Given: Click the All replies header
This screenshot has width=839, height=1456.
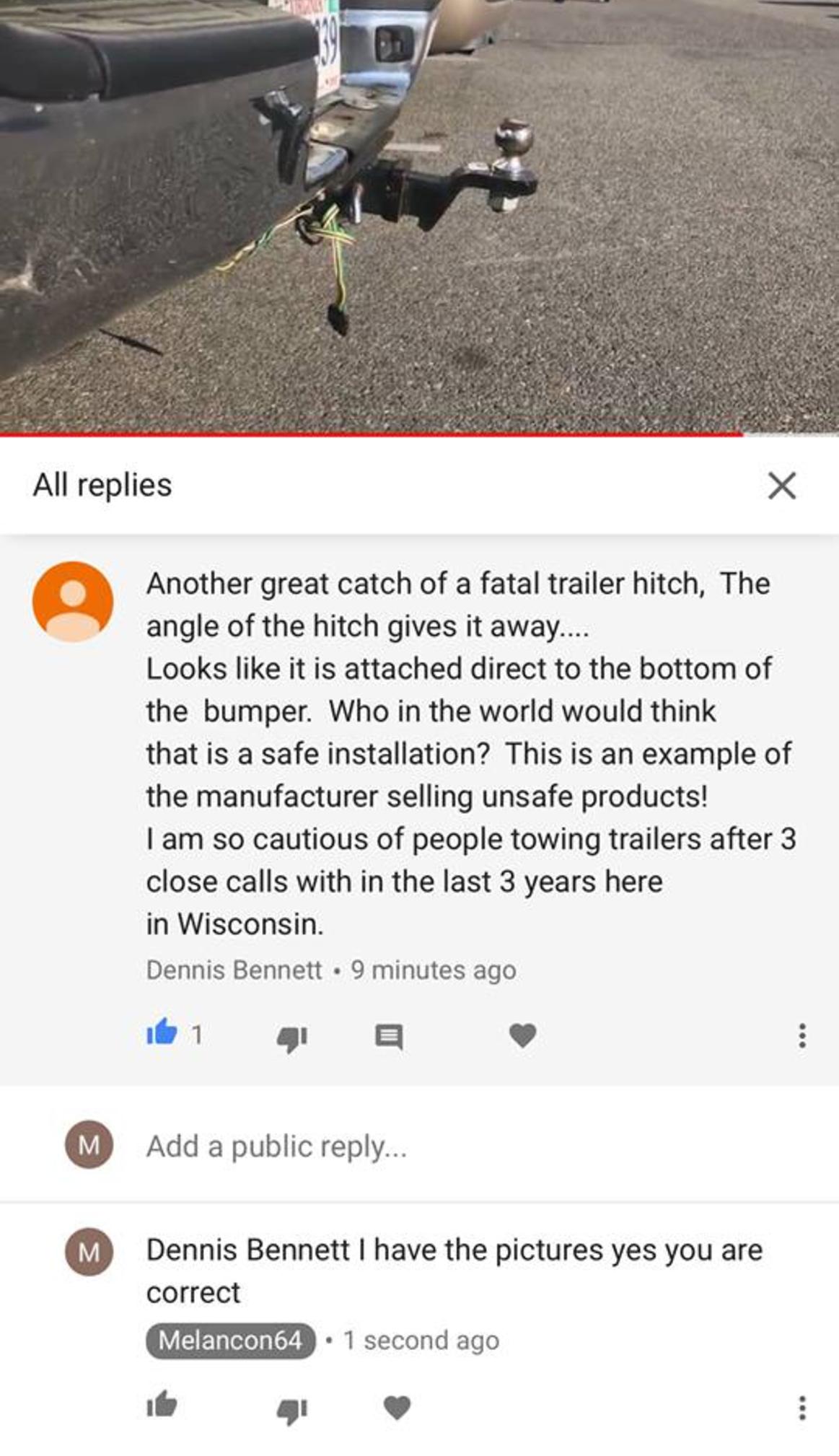Looking at the screenshot, I should click(102, 485).
